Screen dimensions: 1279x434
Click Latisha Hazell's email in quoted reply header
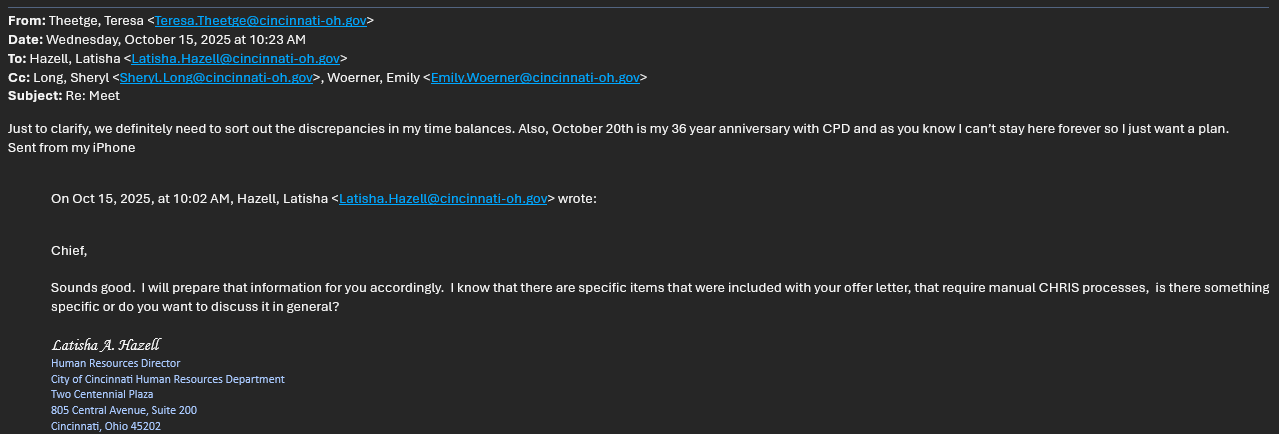(443, 199)
